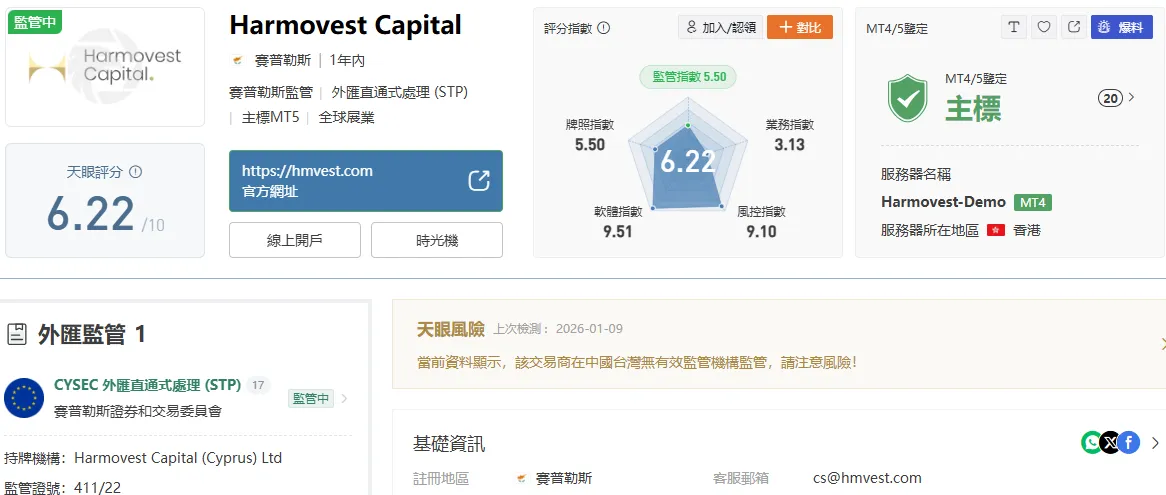Open the official website https://hmvest.com button
The height and width of the screenshot is (495, 1166).
point(366,181)
